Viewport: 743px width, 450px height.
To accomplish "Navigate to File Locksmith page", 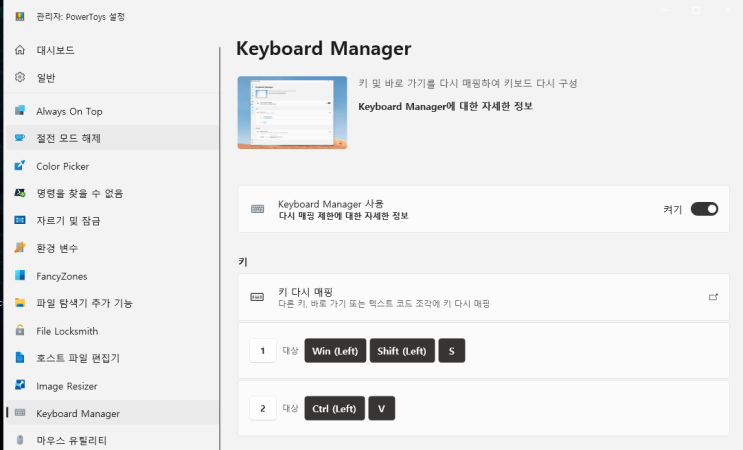I will pyautogui.click(x=112, y=331).
